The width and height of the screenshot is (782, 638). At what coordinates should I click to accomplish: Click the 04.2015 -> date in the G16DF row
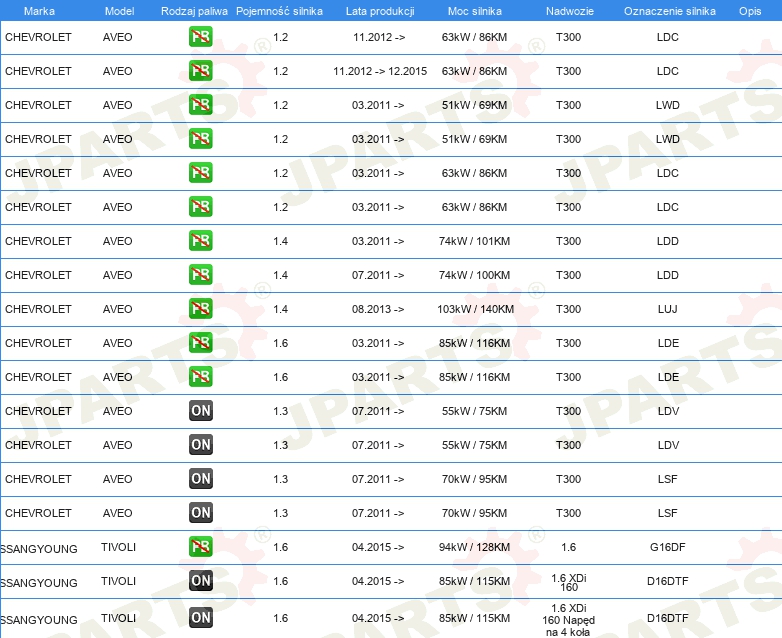[x=378, y=547]
